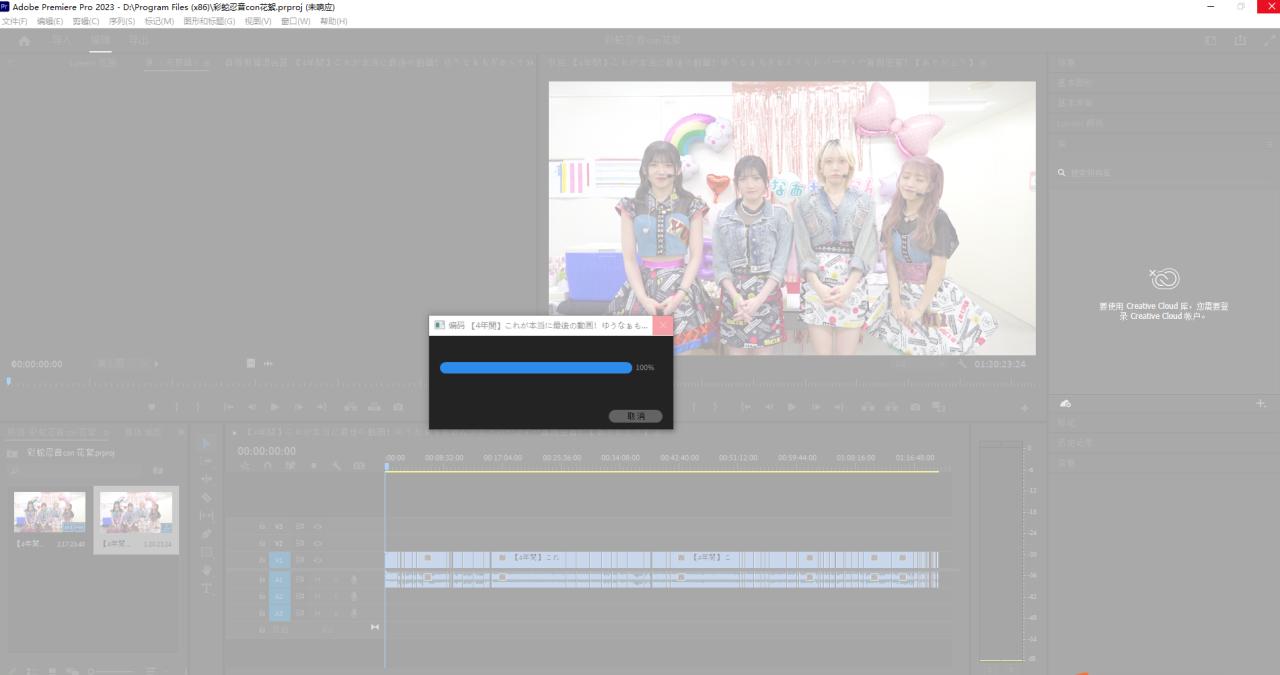
Task: Enable voice-over record on track A1
Action: click(x=354, y=579)
